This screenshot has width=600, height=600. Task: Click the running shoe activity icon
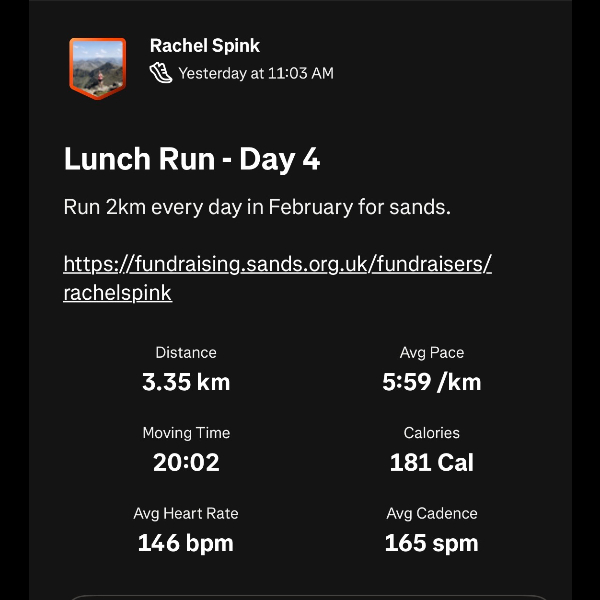click(x=161, y=73)
